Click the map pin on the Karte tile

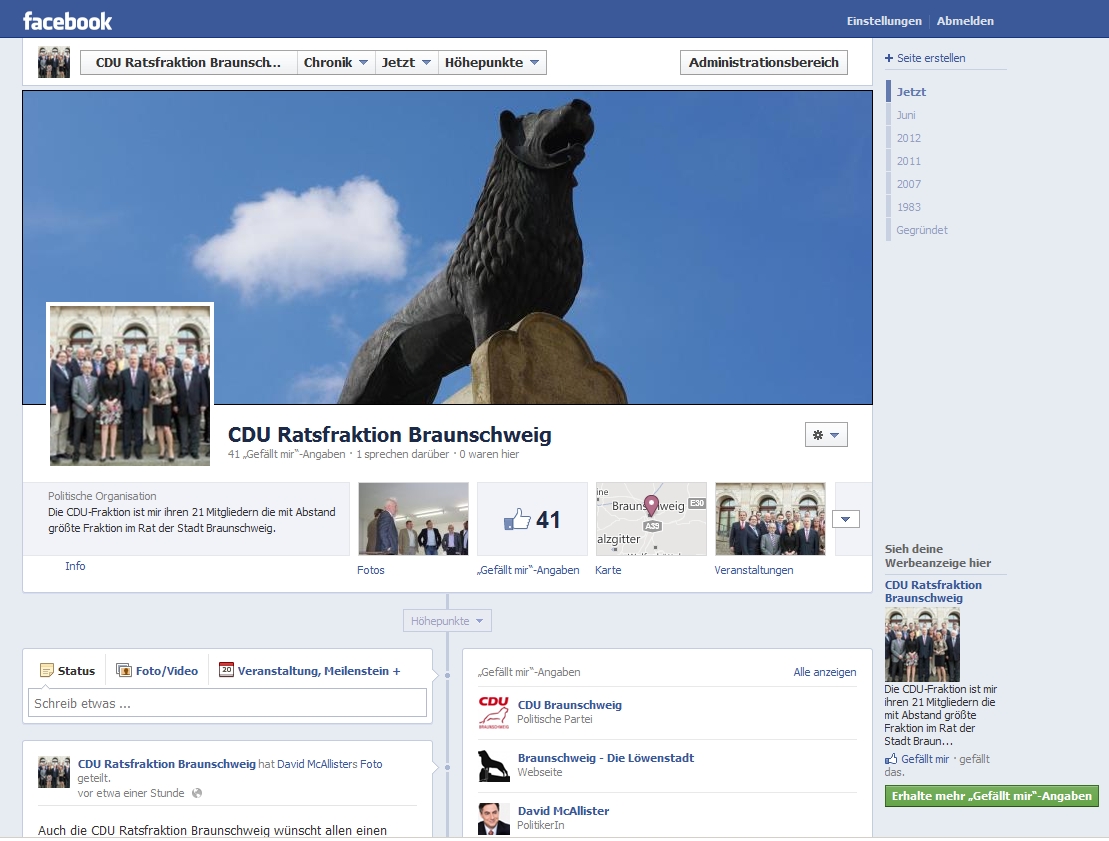point(651,506)
